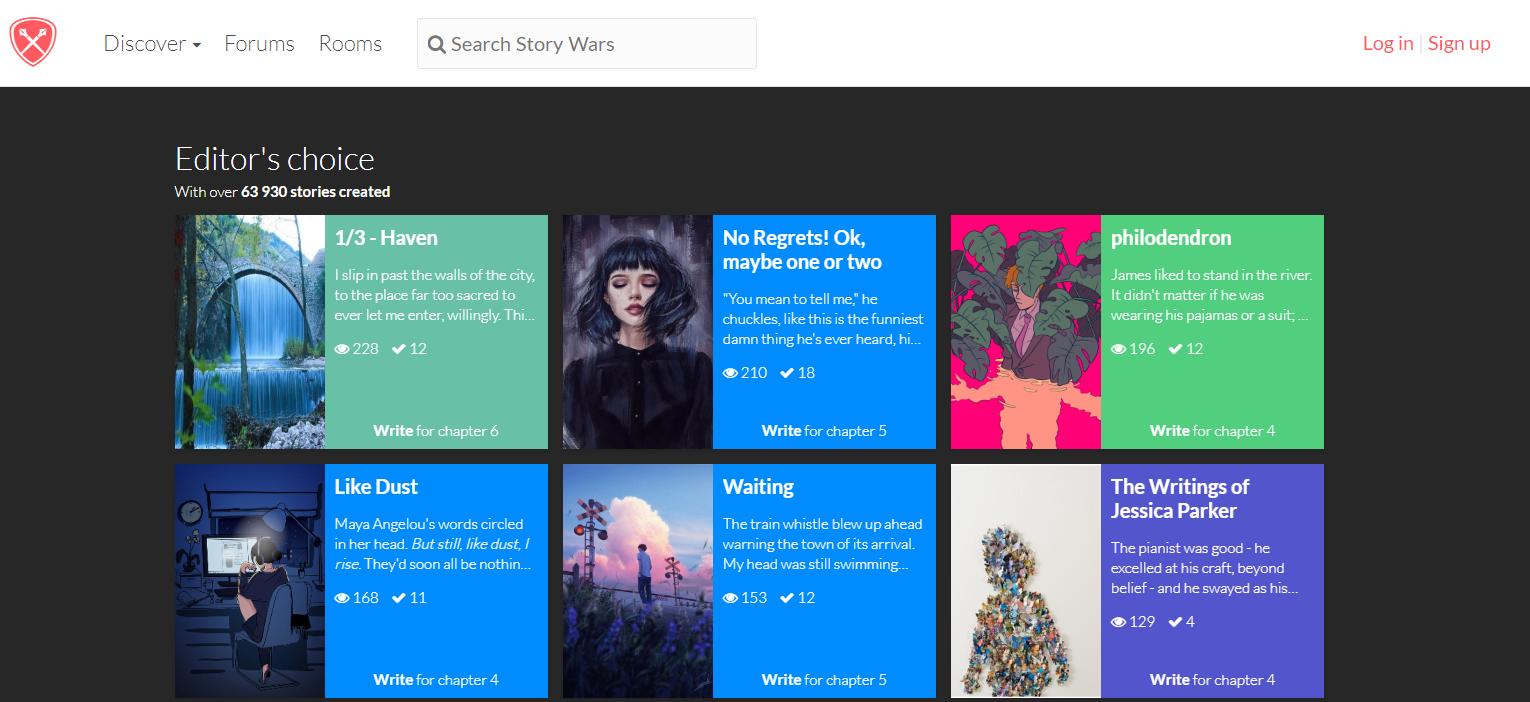Click the Log in link

(1387, 43)
